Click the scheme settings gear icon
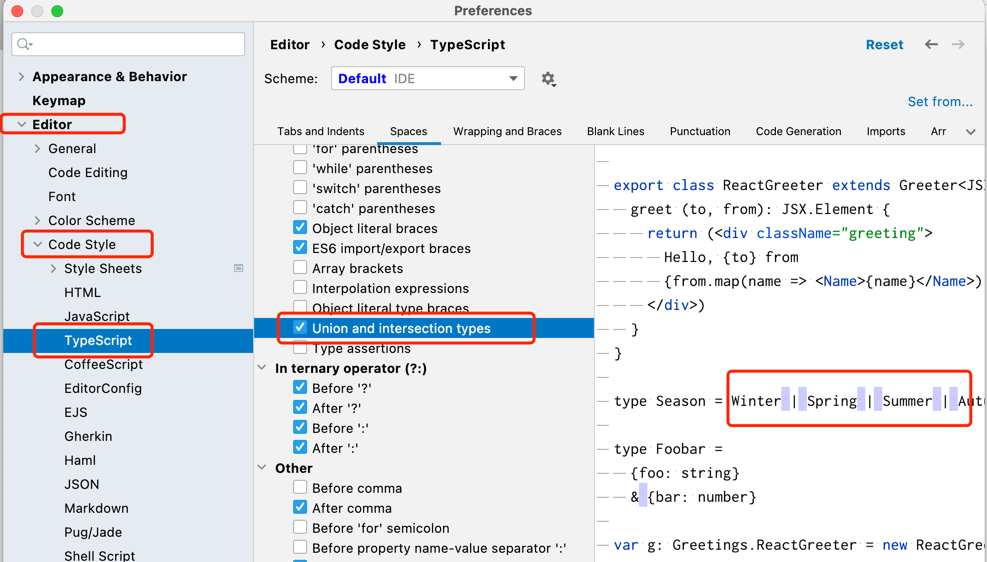Viewport: 987px width, 562px height. 548,79
